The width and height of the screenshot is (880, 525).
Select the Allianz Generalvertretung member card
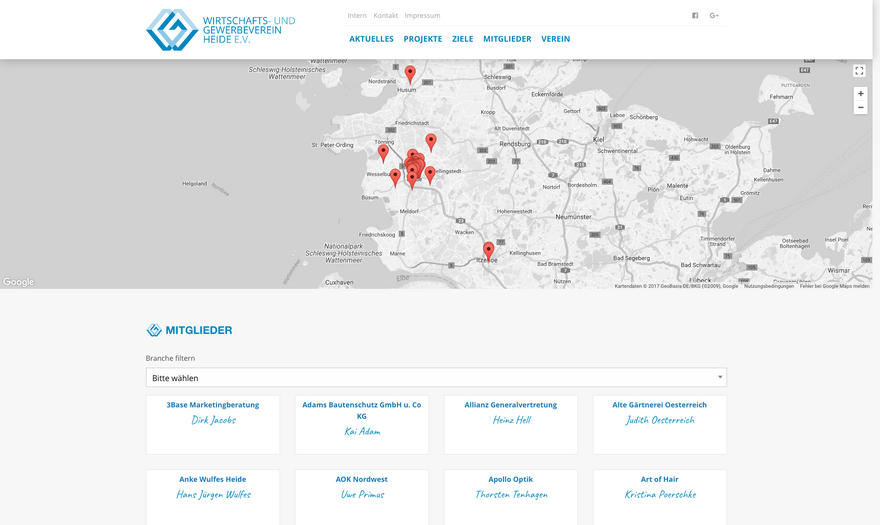[511, 424]
